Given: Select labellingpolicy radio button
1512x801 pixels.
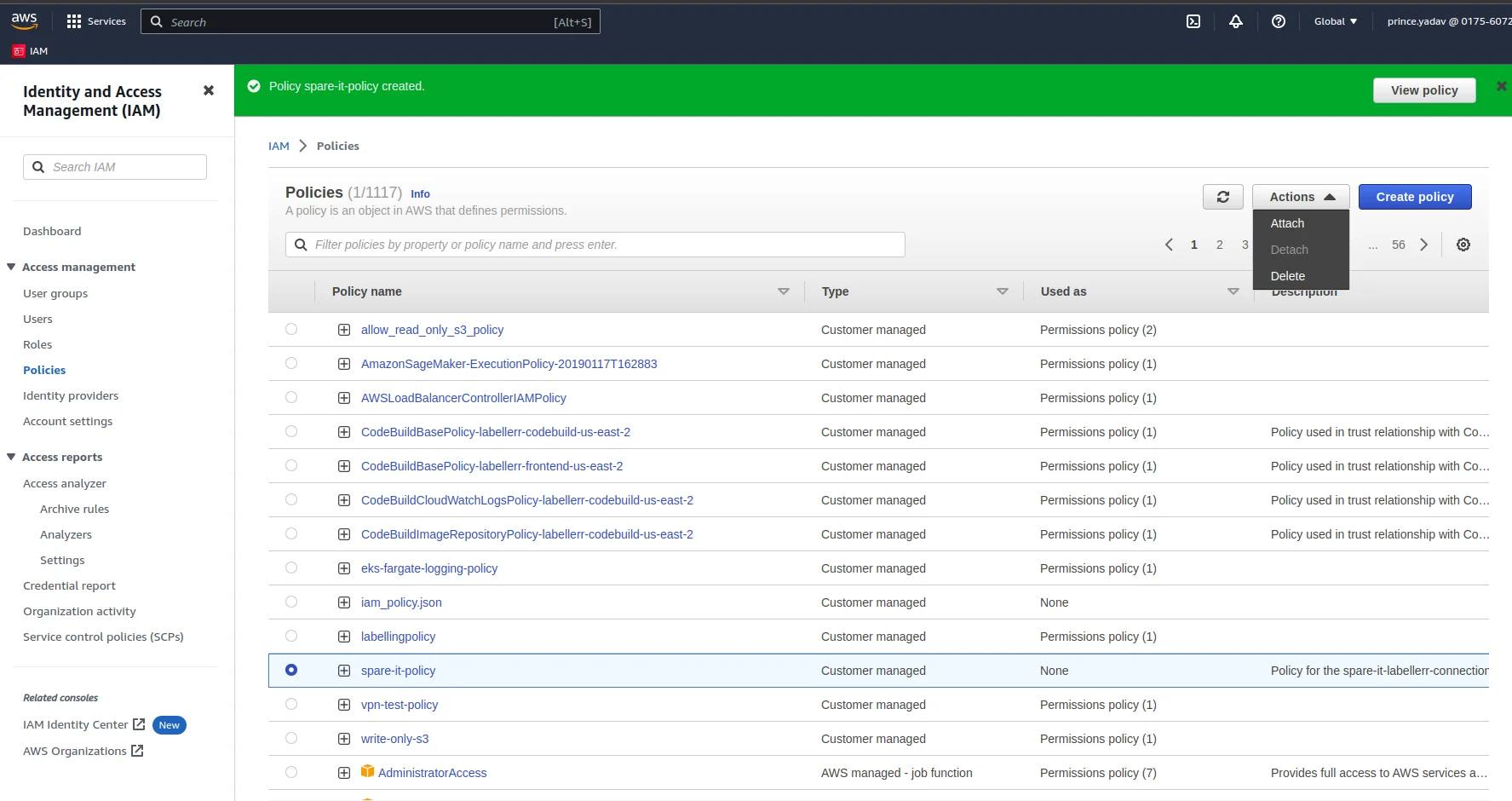Looking at the screenshot, I should point(291,636).
